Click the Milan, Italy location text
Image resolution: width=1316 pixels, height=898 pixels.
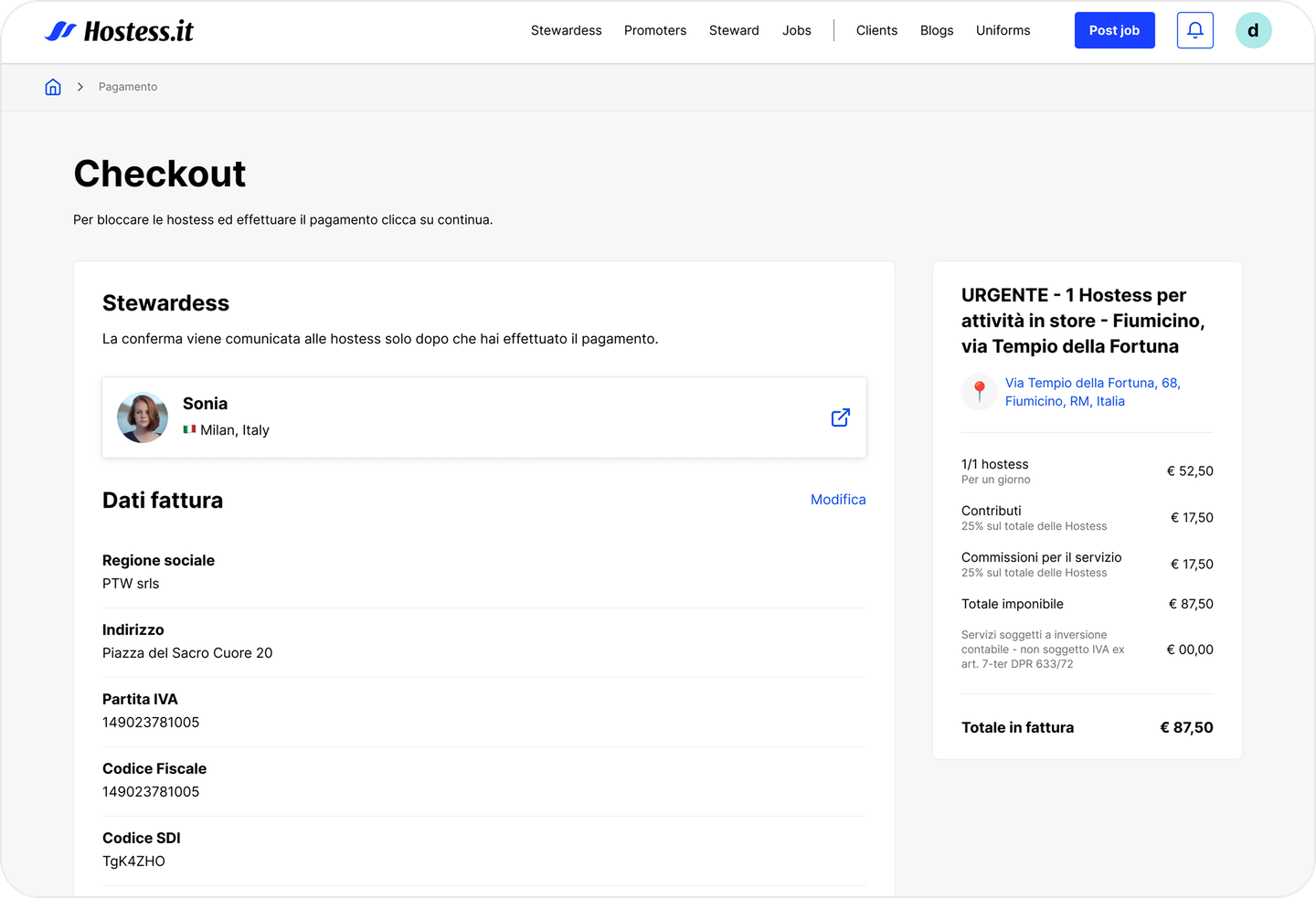[235, 430]
